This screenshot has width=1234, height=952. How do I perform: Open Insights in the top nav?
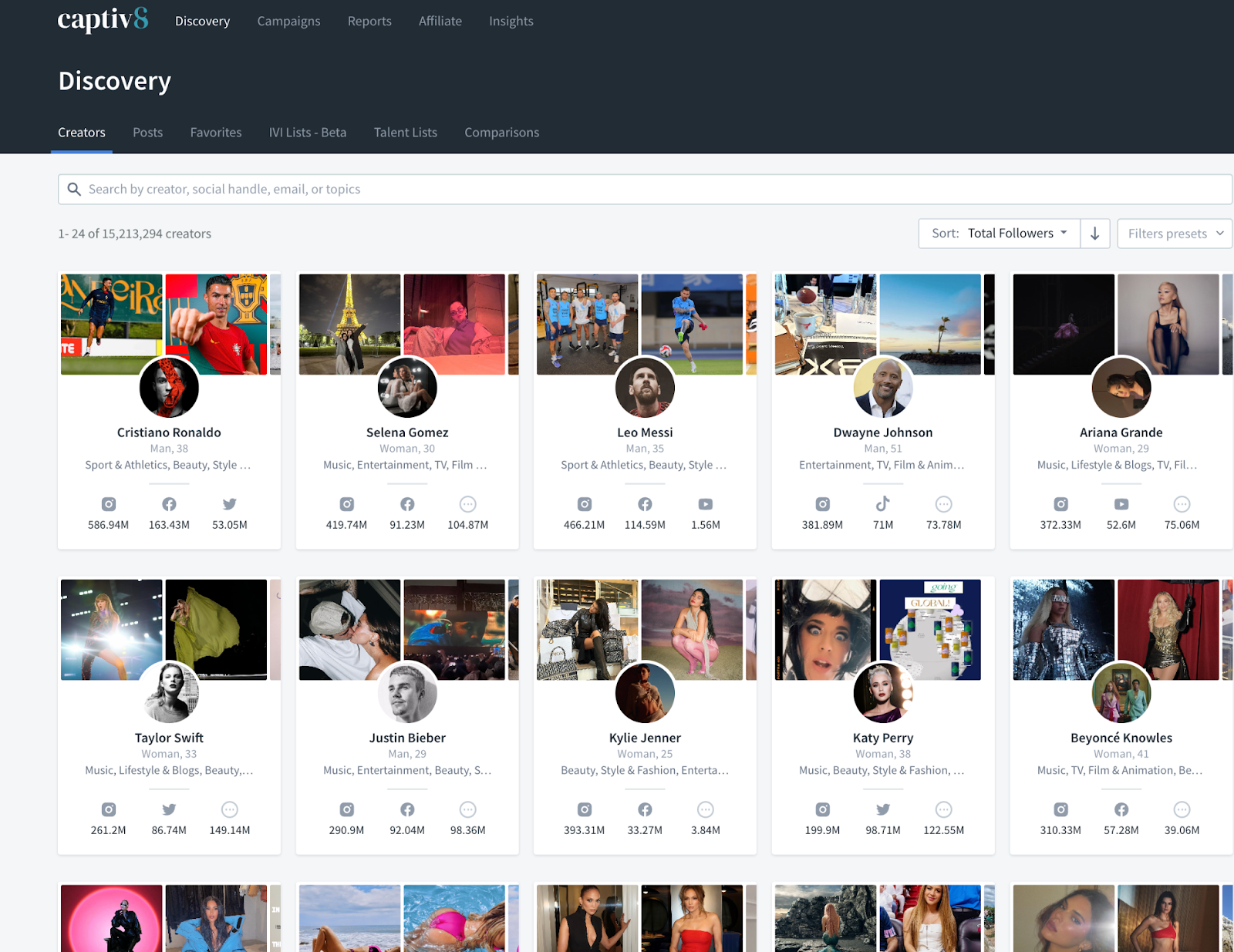click(511, 21)
